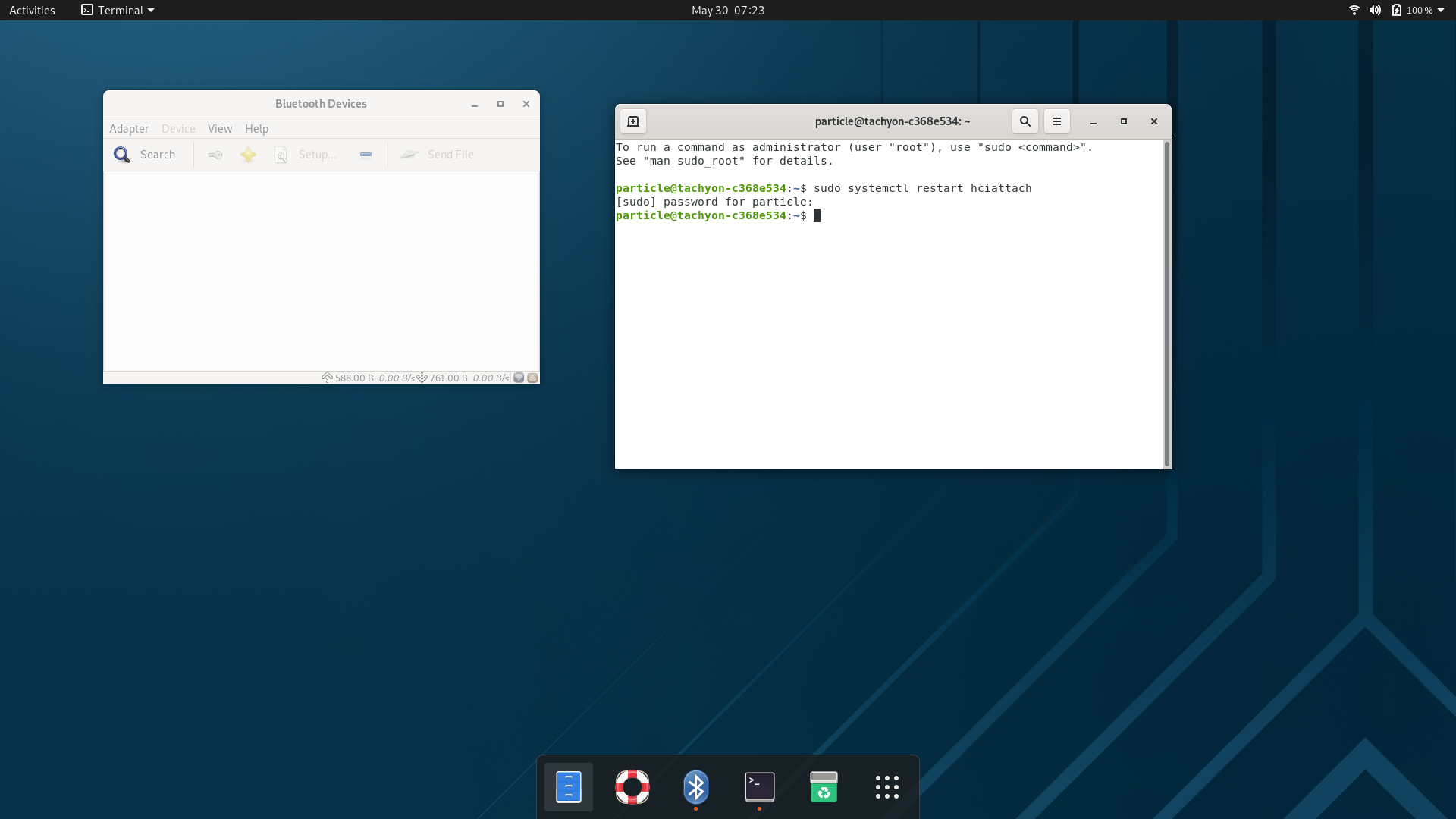Image resolution: width=1456 pixels, height=819 pixels.
Task: Open a new tab in the terminal window
Action: (633, 121)
